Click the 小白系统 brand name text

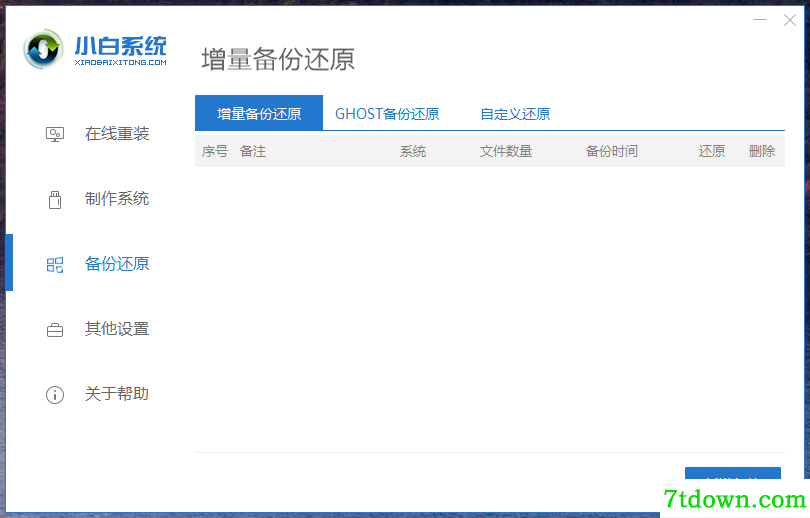[120, 46]
